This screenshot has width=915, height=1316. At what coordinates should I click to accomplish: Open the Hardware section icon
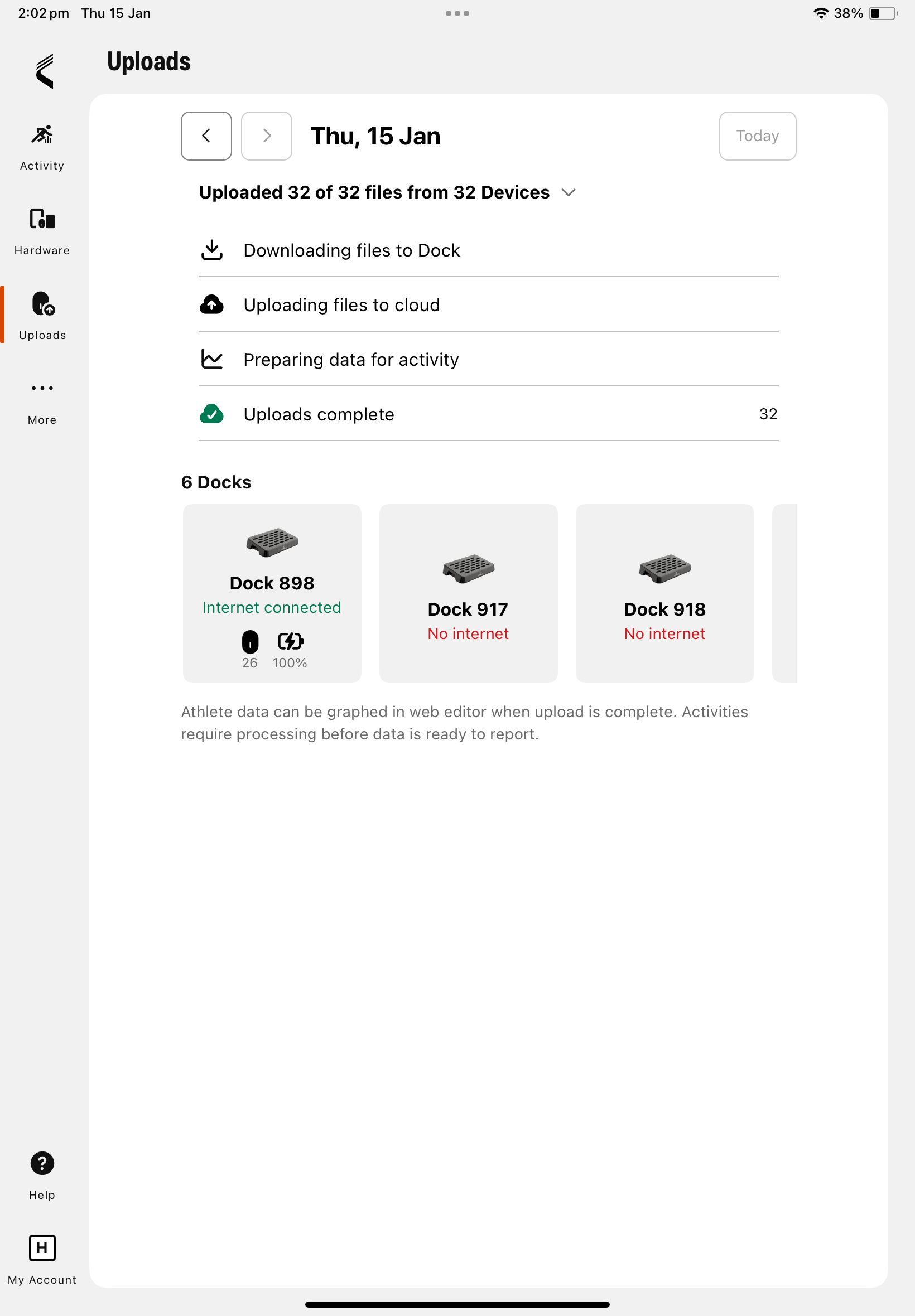pos(42,220)
